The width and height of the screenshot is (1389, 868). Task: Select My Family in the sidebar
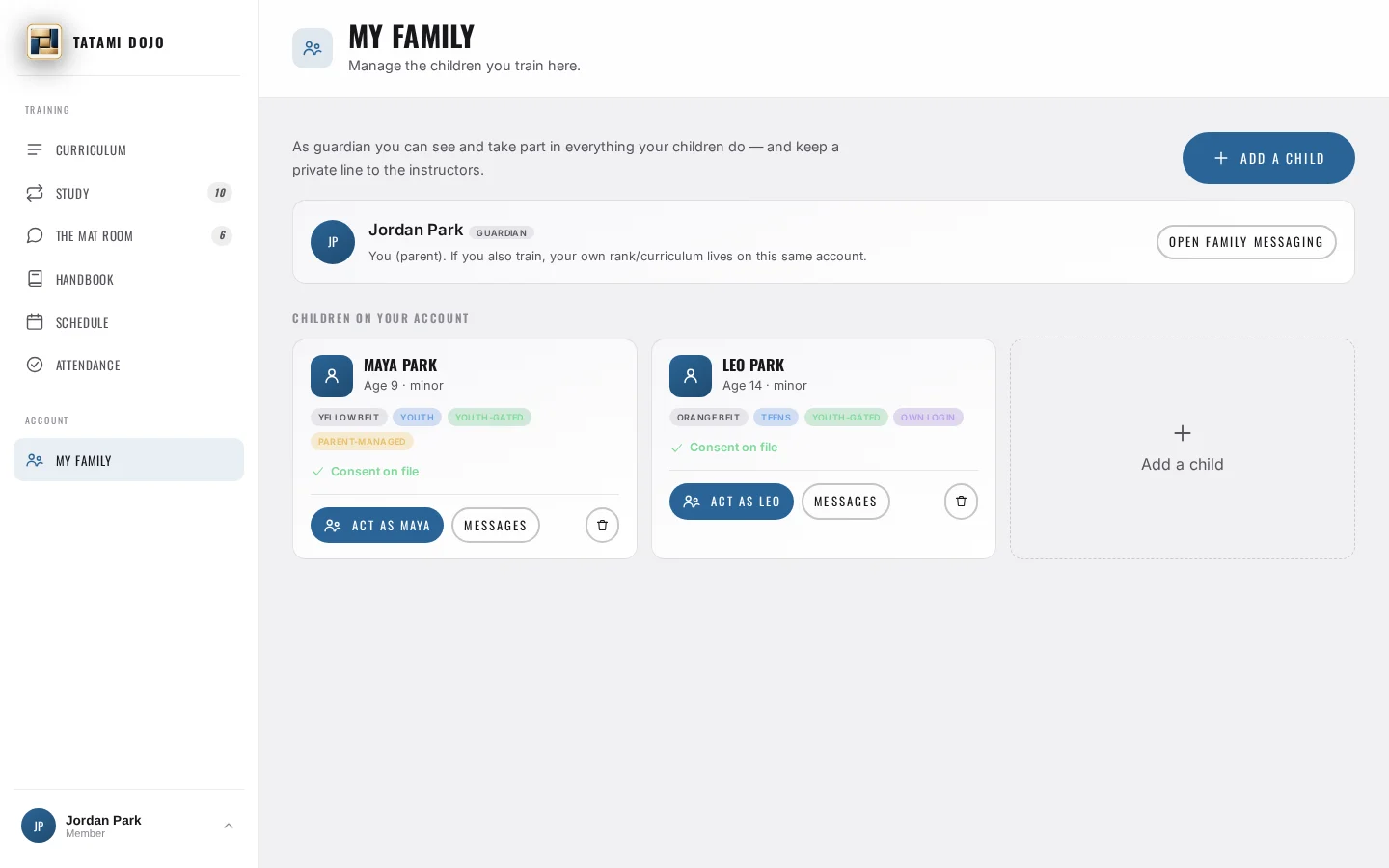[128, 460]
